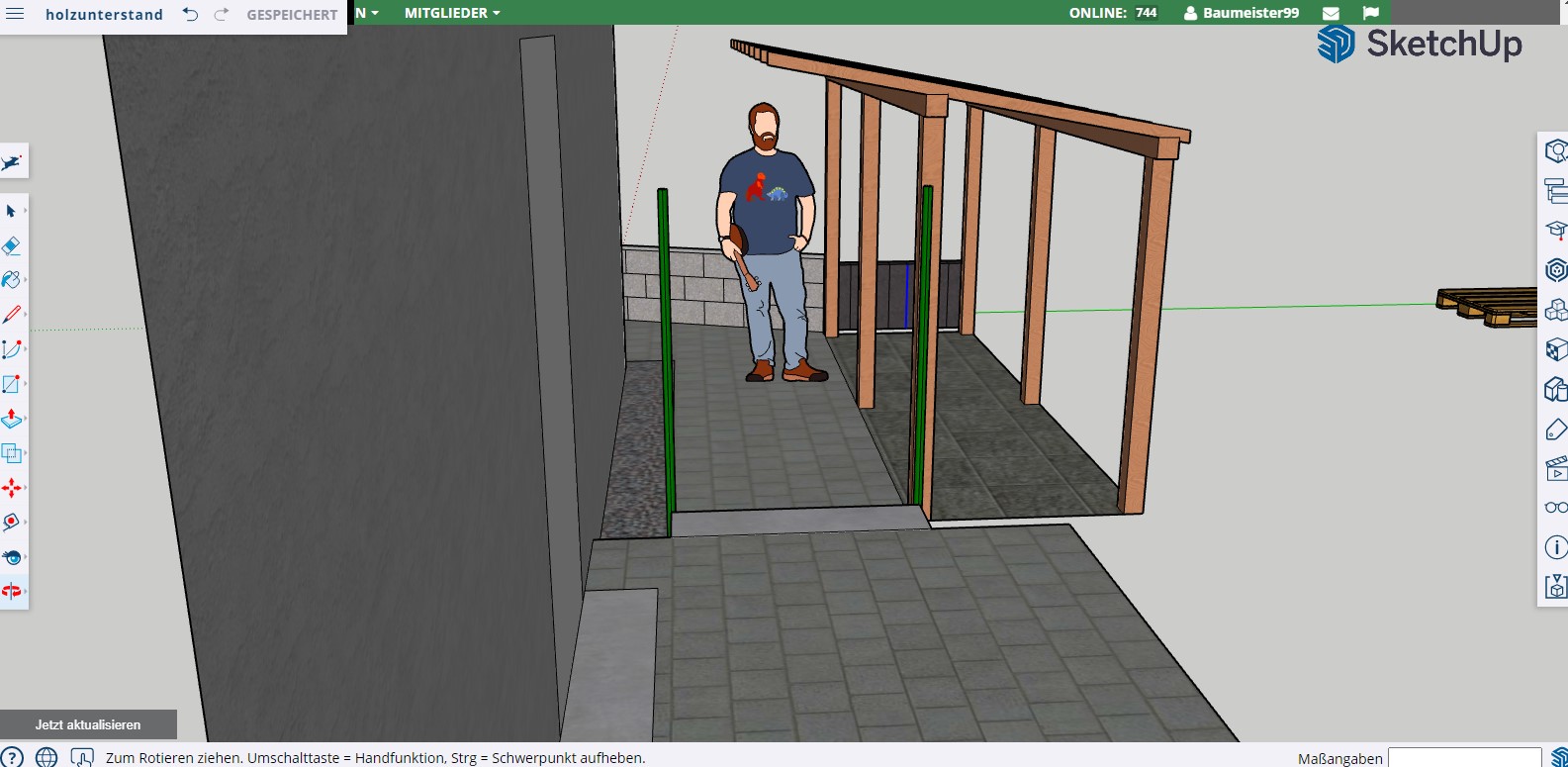Pick the Tape Measure tool
1568x767 pixels.
pyautogui.click(x=12, y=522)
